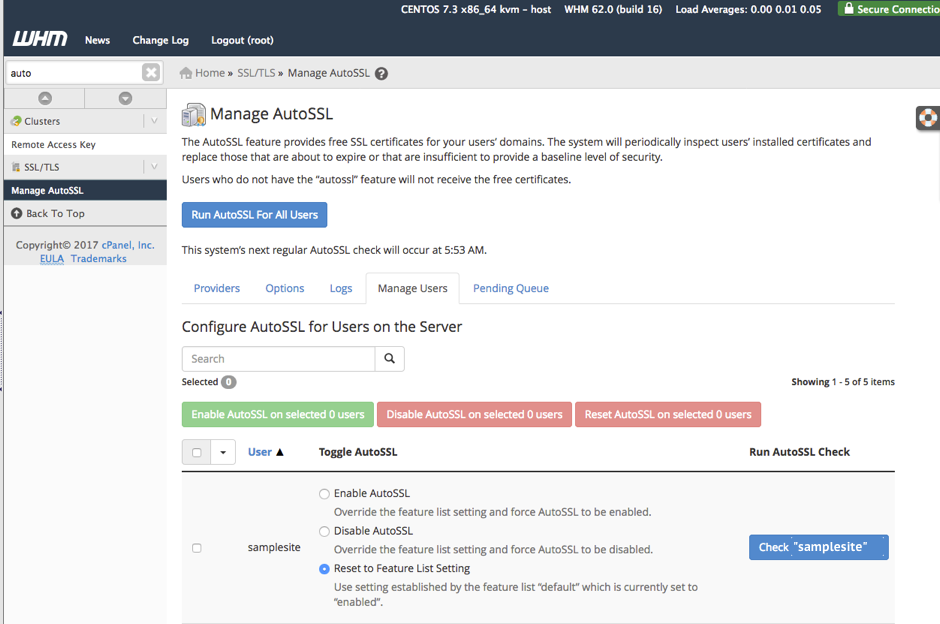
Task: Click Run AutoSSL For All Users
Action: coord(254,214)
